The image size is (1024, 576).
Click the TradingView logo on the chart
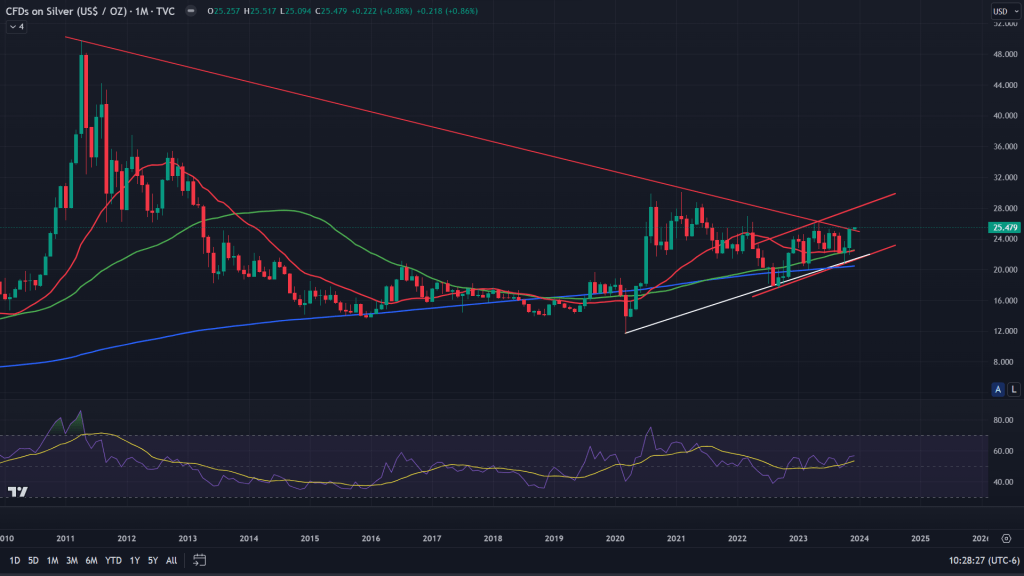[x=17, y=491]
